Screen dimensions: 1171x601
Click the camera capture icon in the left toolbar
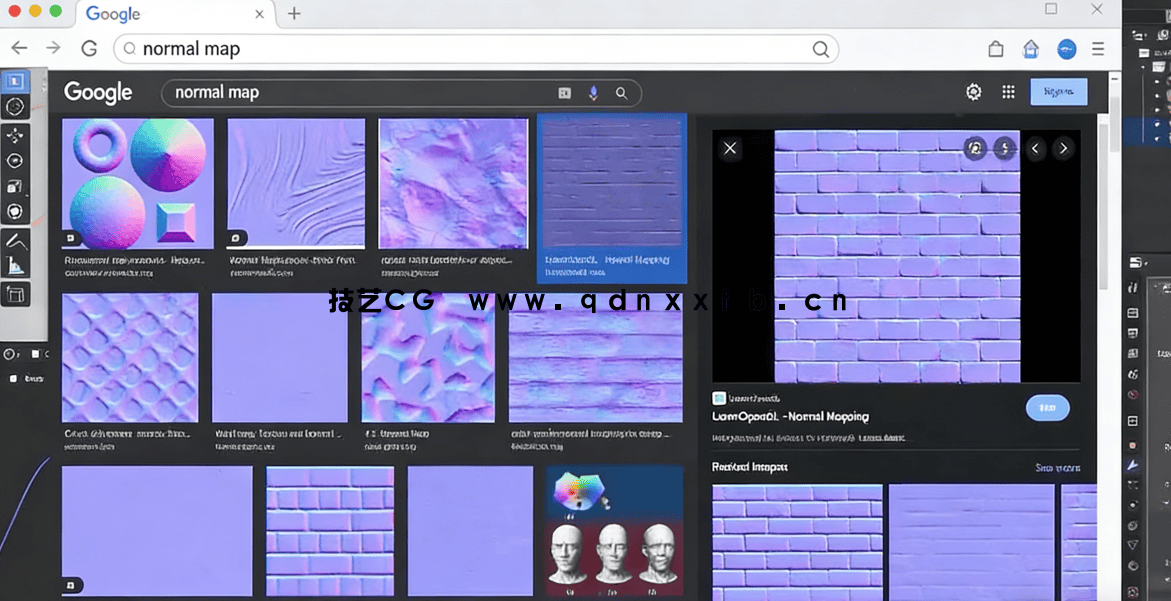tap(14, 186)
